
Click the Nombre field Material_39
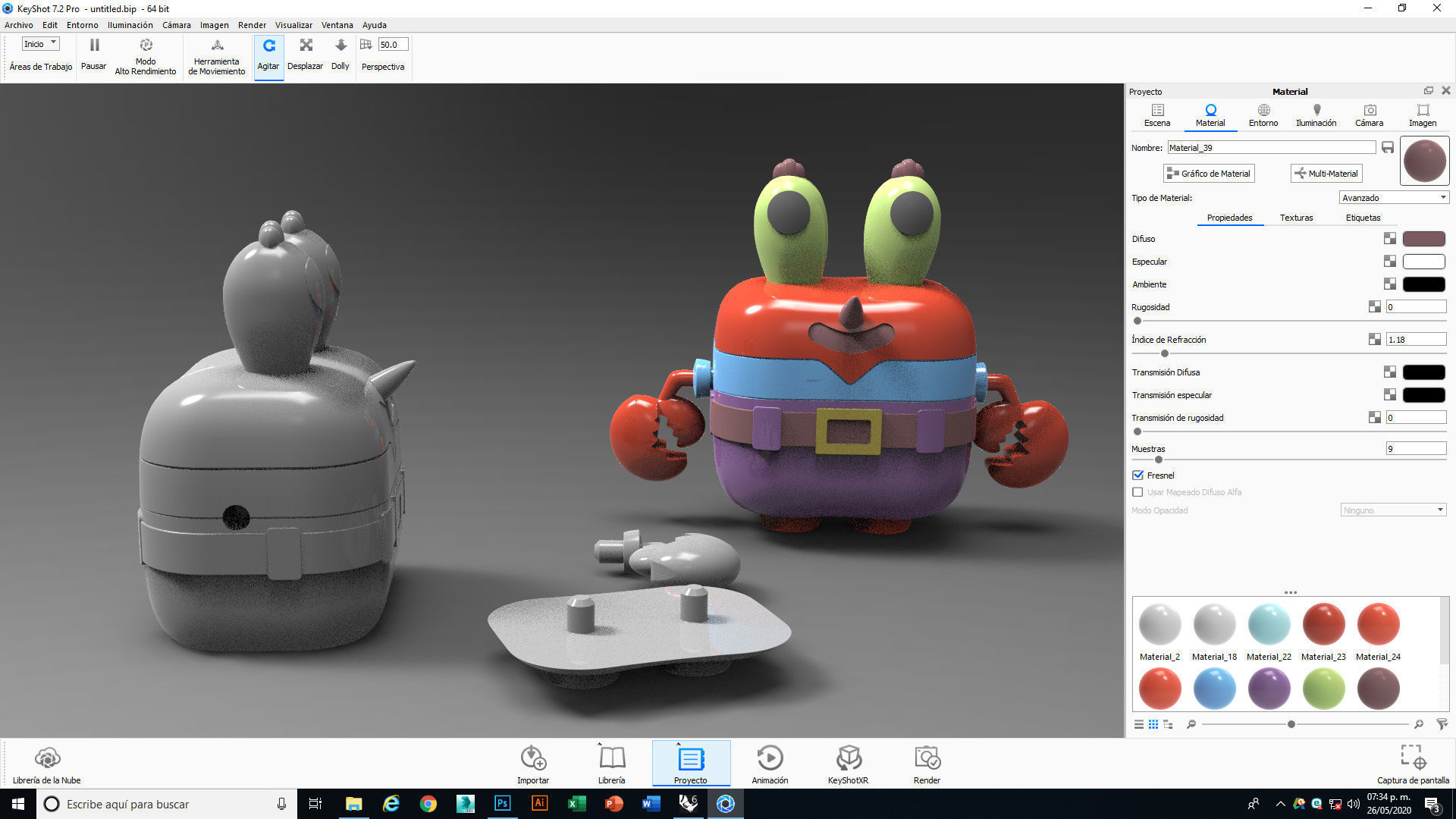point(1272,148)
